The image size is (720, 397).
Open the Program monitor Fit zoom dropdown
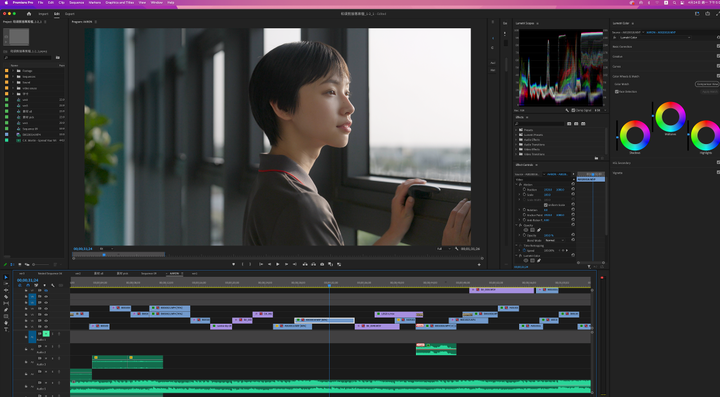point(106,249)
